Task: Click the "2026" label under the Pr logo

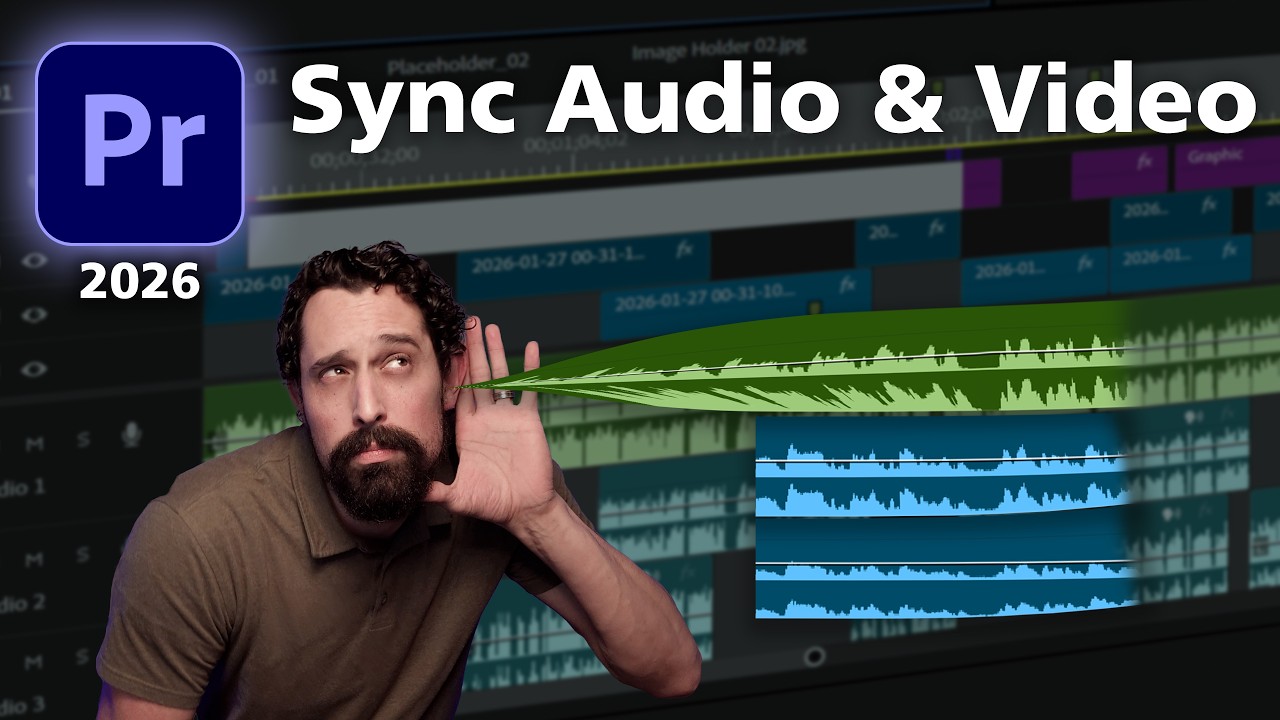Action: (140, 283)
